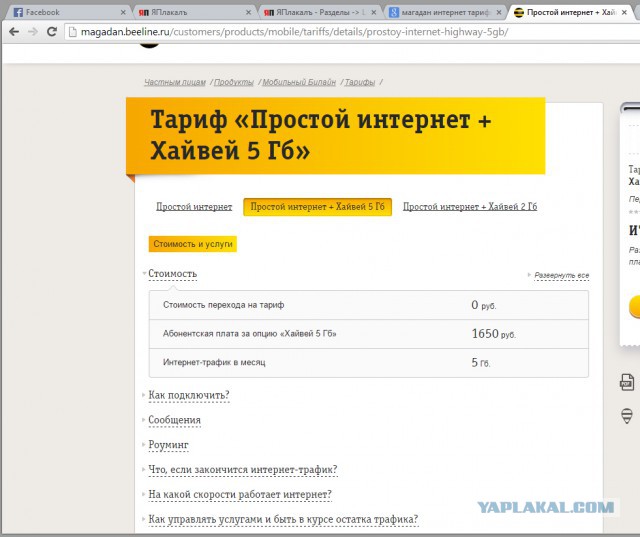
Task: Click the Beeline striped bulb icon under the PDF icon
Action: (627, 416)
